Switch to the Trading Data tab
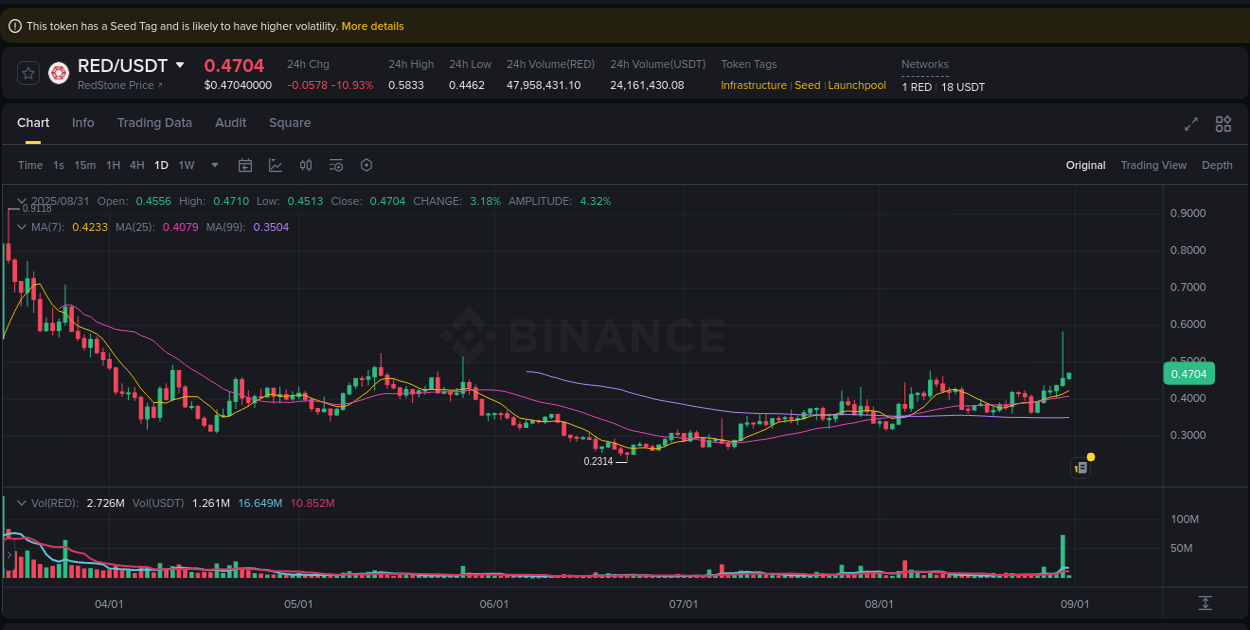The image size is (1250, 630). [155, 122]
